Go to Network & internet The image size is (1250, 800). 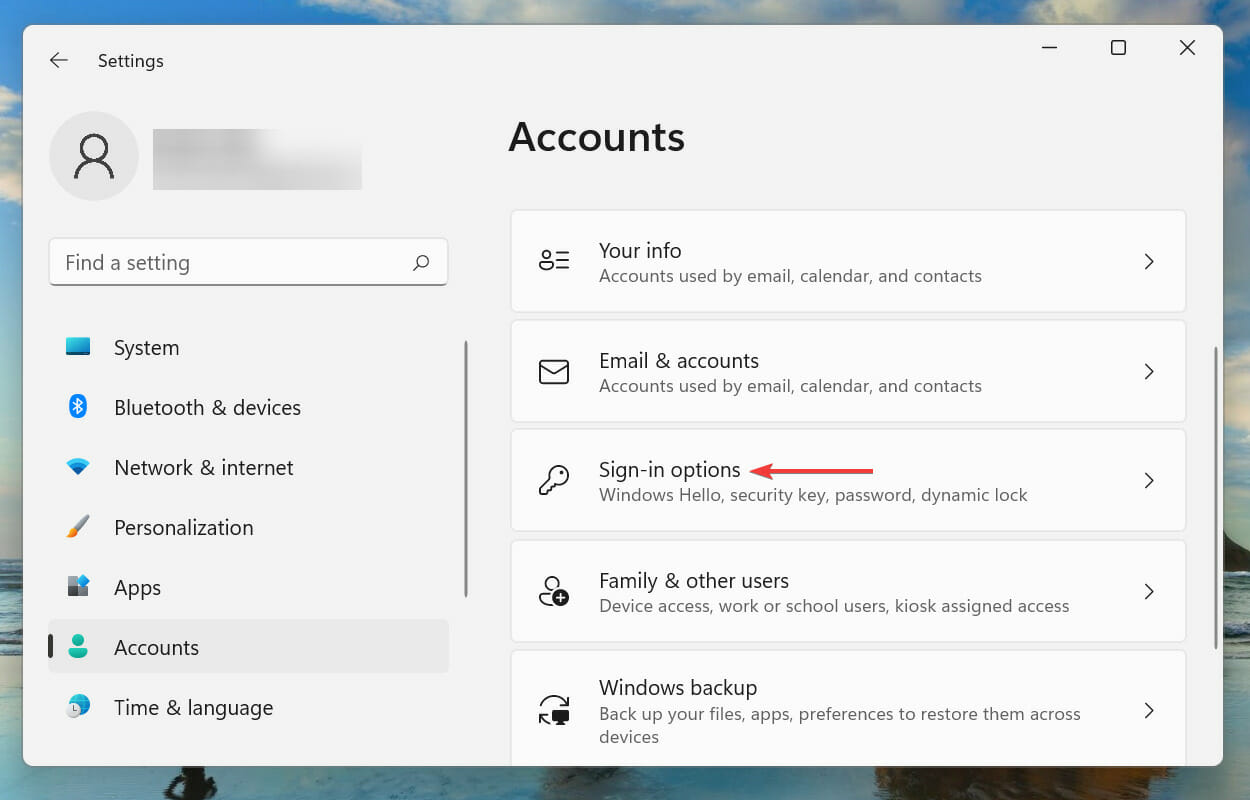[248, 467]
